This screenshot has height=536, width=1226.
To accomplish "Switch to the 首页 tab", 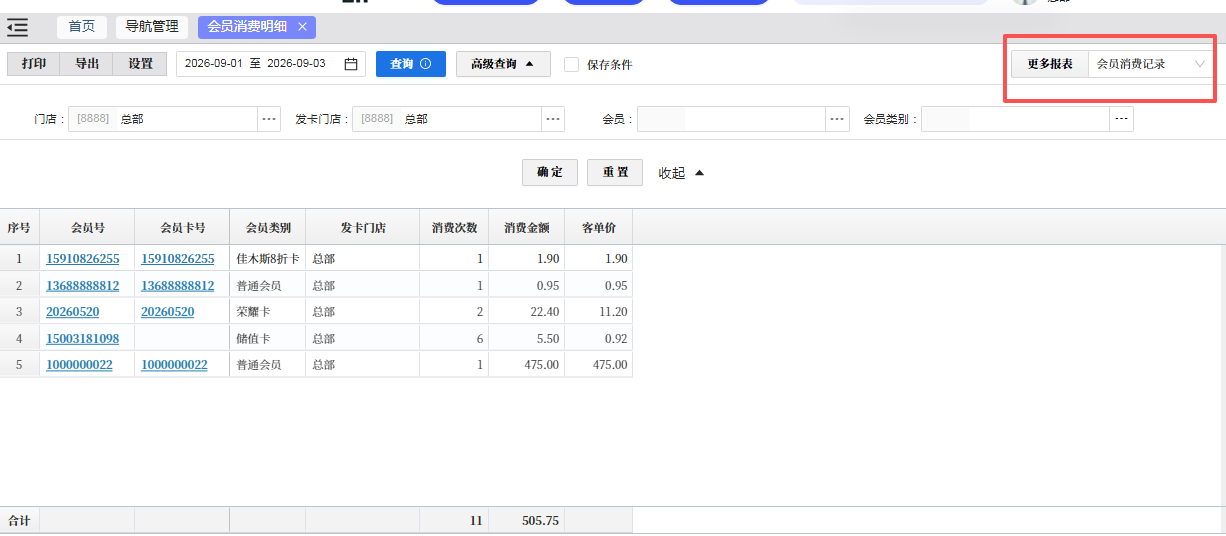I will click(x=82, y=27).
